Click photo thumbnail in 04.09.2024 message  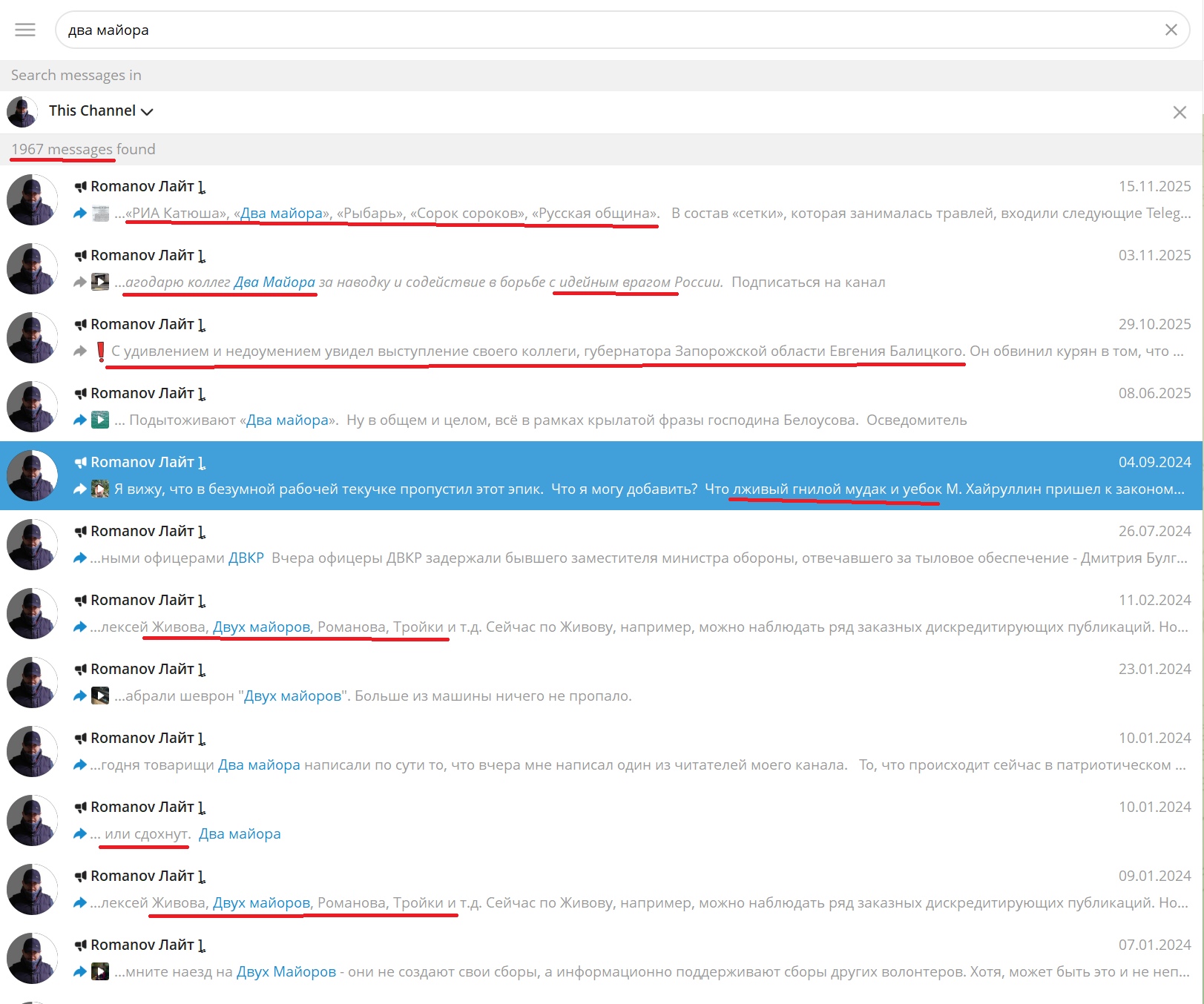[100, 489]
